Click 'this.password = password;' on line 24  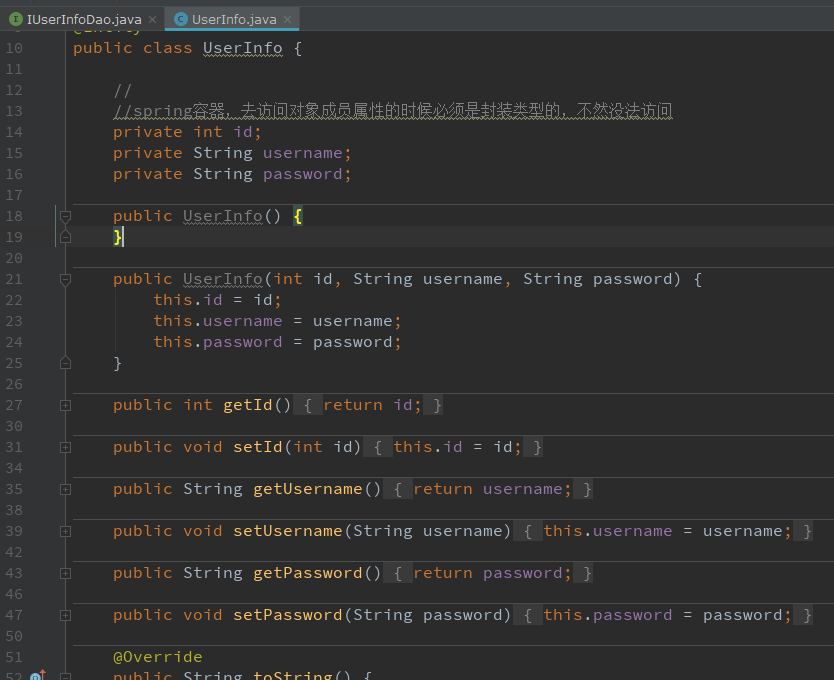click(x=277, y=342)
